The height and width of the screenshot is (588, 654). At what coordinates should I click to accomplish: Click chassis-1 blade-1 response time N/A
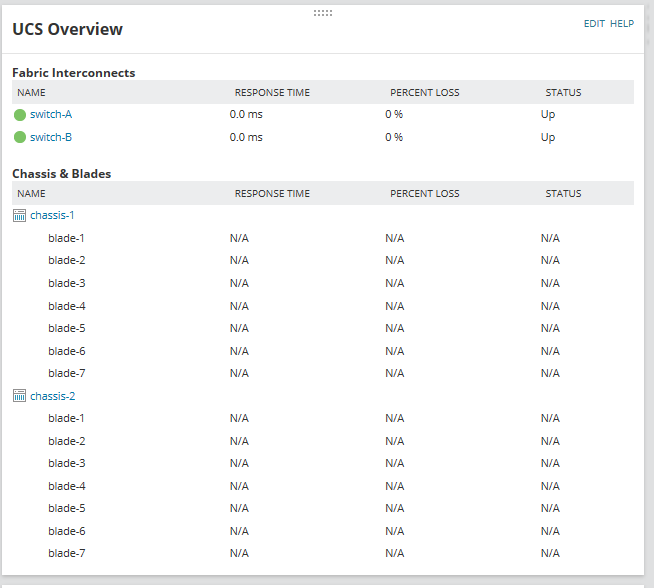(x=239, y=238)
